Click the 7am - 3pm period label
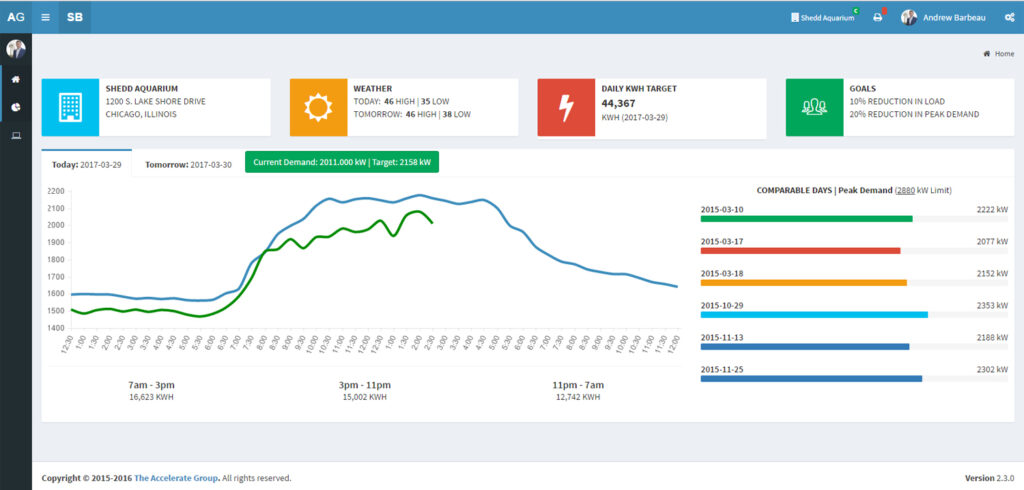 152,385
